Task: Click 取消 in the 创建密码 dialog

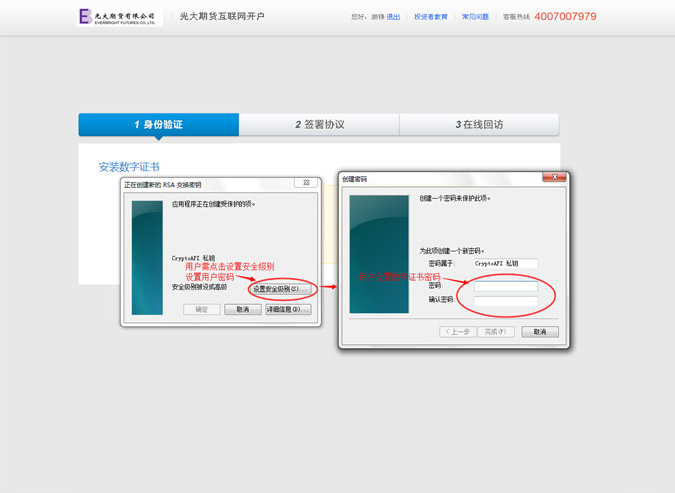Action: click(540, 332)
